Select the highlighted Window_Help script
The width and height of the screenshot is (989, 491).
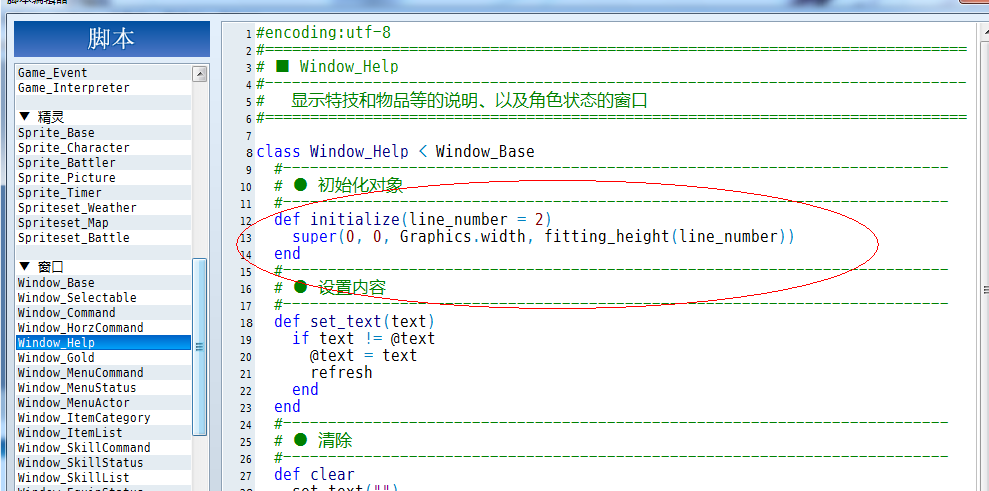(x=103, y=343)
